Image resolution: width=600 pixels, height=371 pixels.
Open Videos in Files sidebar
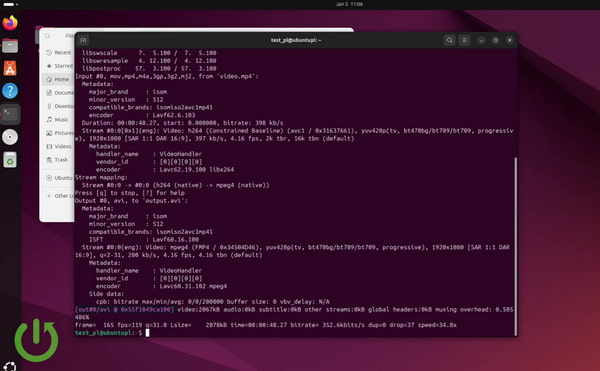pyautogui.click(x=59, y=146)
